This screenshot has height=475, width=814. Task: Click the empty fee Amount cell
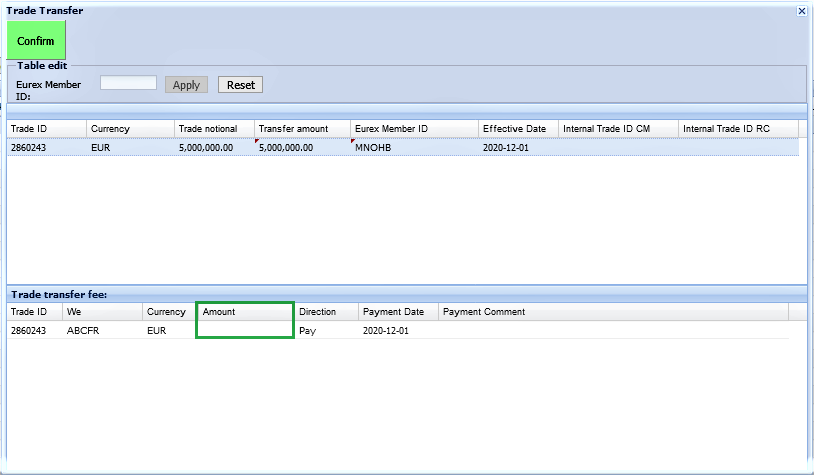tap(245, 330)
